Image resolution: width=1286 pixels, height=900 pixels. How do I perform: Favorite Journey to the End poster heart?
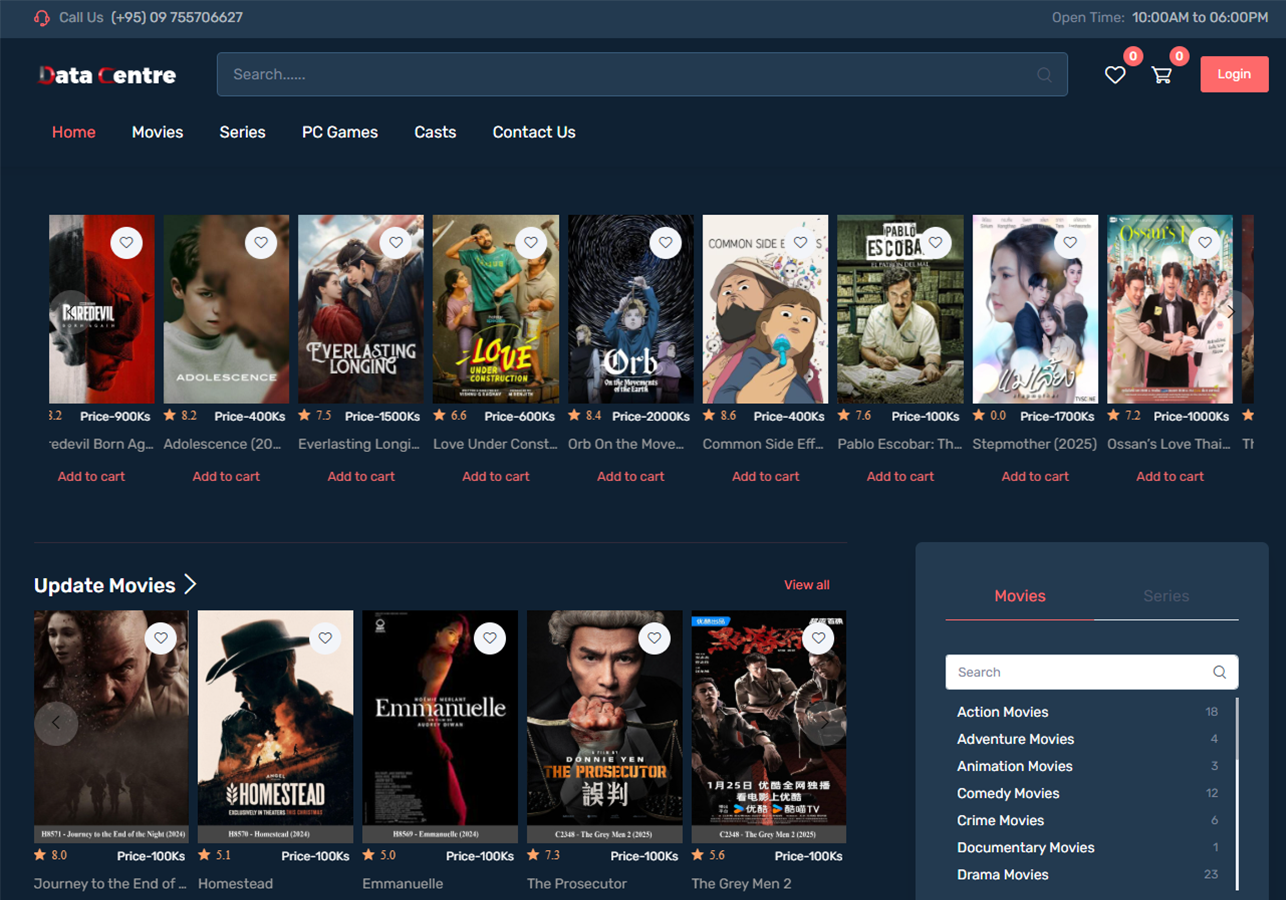tap(161, 638)
